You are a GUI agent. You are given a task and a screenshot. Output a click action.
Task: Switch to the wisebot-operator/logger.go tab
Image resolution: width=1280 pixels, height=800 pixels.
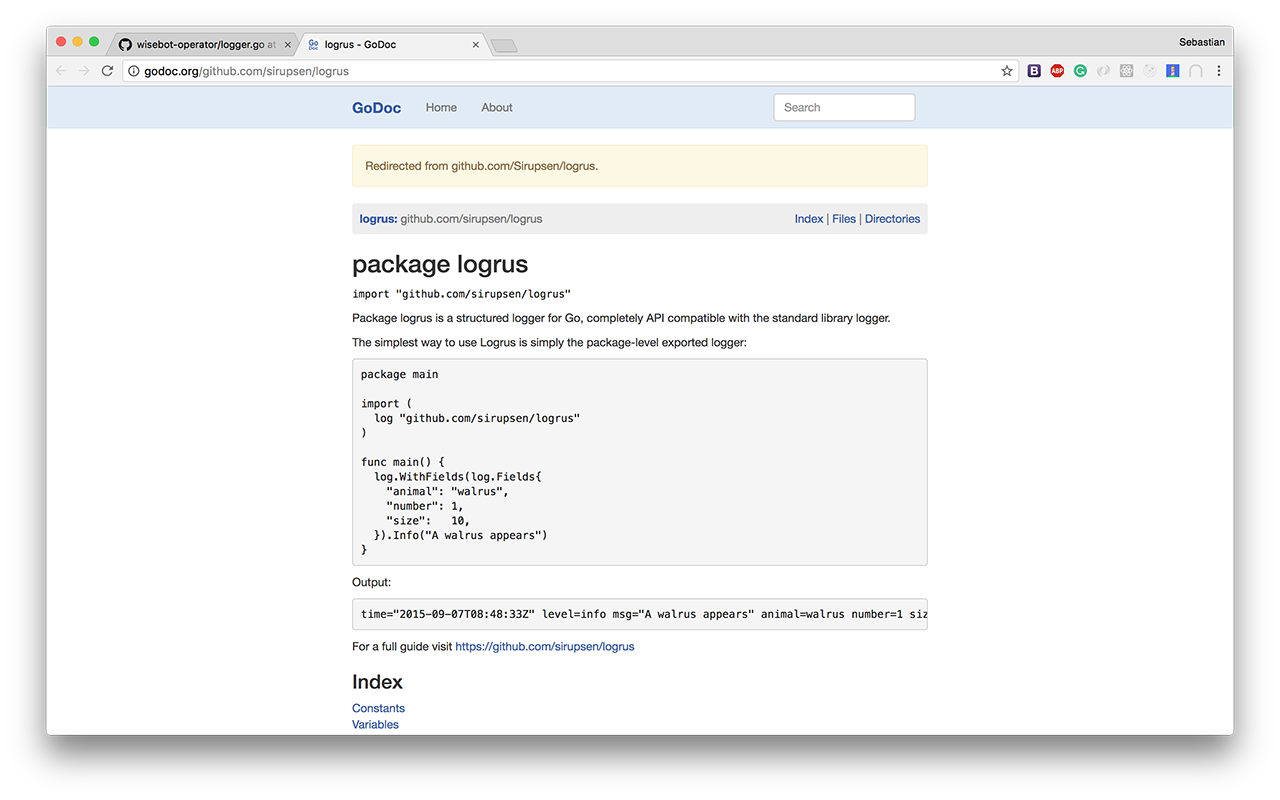point(200,45)
